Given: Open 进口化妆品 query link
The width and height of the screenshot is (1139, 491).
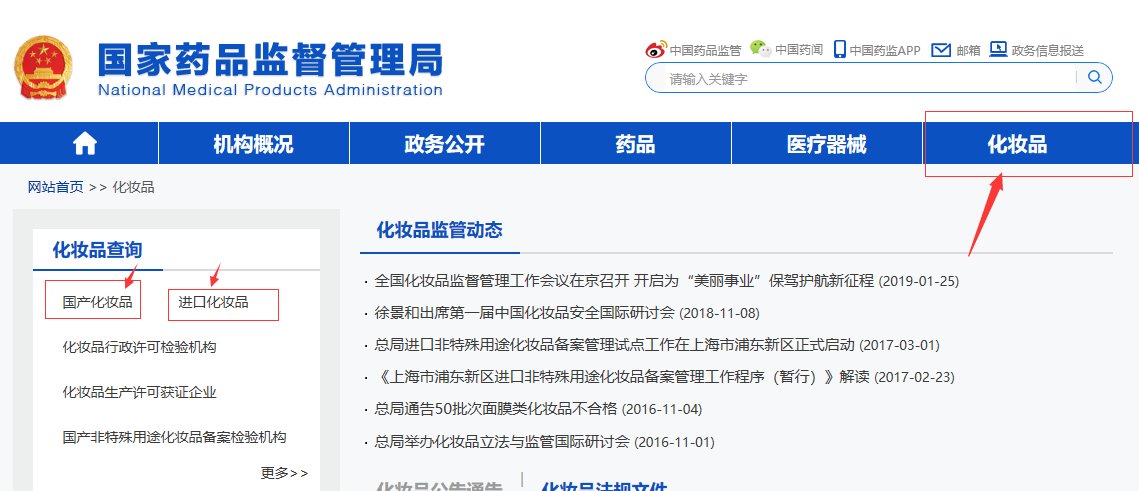Looking at the screenshot, I should pyautogui.click(x=214, y=302).
